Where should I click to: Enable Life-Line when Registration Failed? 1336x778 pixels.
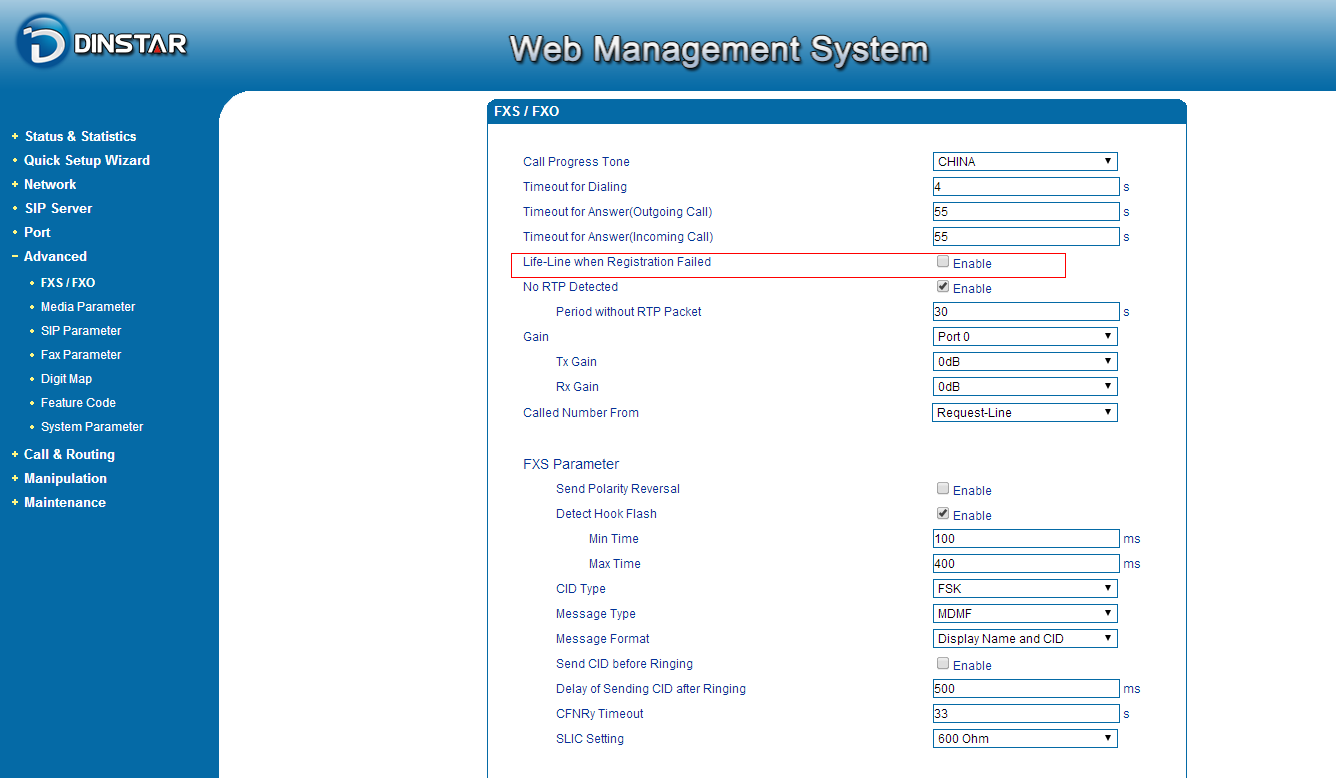point(943,262)
